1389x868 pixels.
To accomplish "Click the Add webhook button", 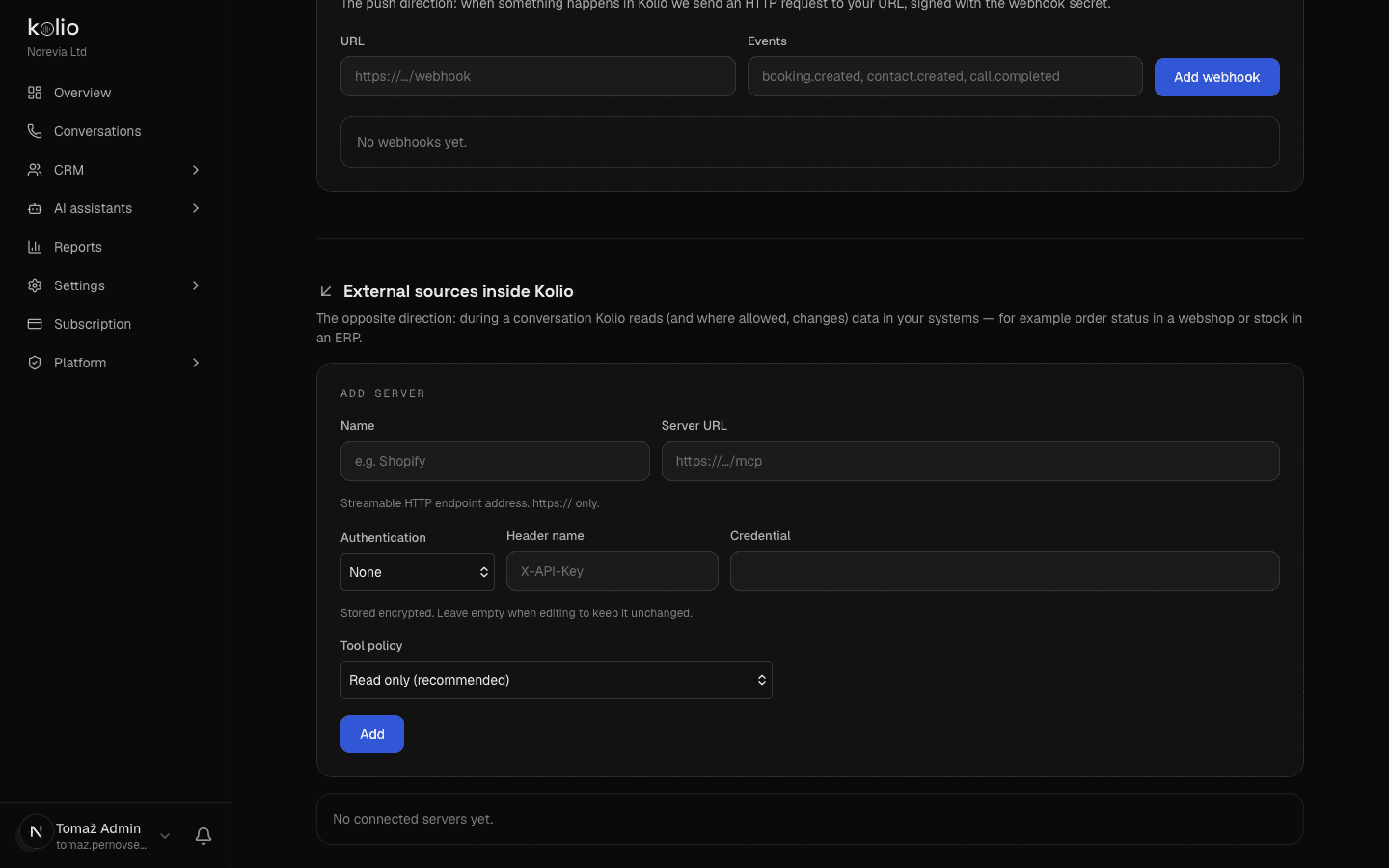I will [x=1217, y=77].
